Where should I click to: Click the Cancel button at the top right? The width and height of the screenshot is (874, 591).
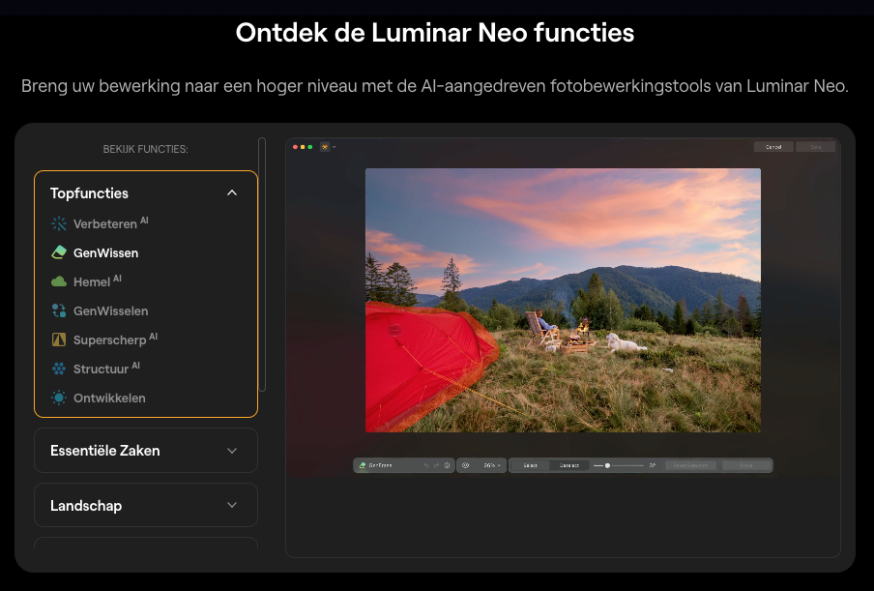tap(773, 146)
